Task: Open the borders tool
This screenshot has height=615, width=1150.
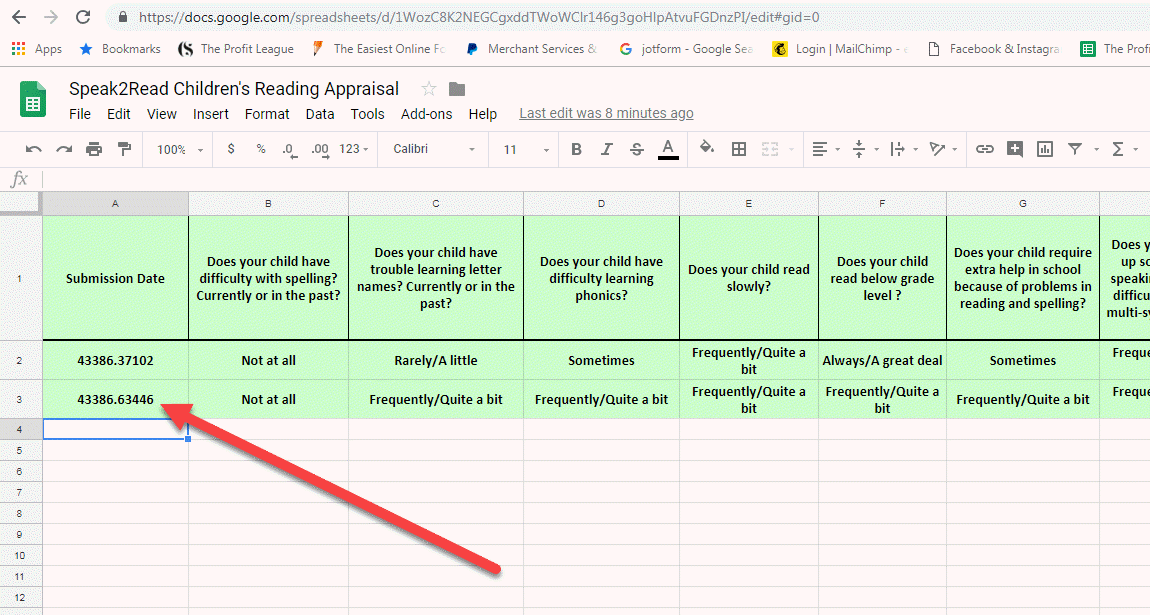Action: [x=739, y=148]
